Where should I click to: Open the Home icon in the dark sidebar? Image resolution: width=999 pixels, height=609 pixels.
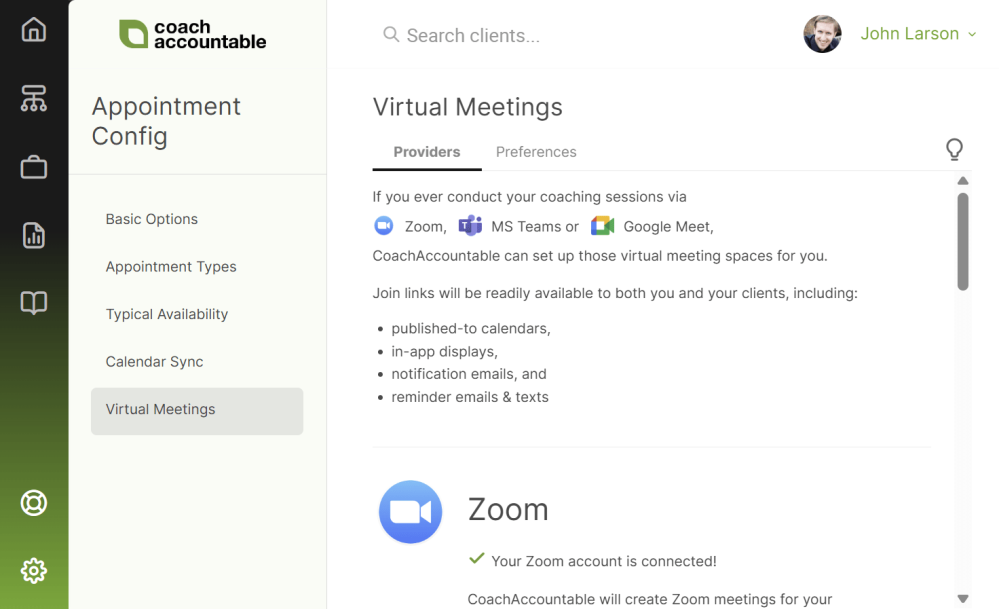pyautogui.click(x=33, y=30)
